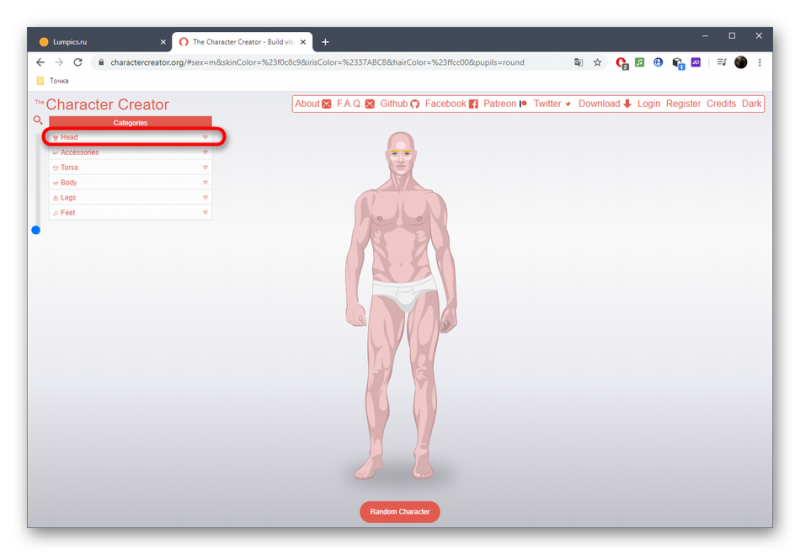
Task: Open the About link
Action: (x=313, y=104)
